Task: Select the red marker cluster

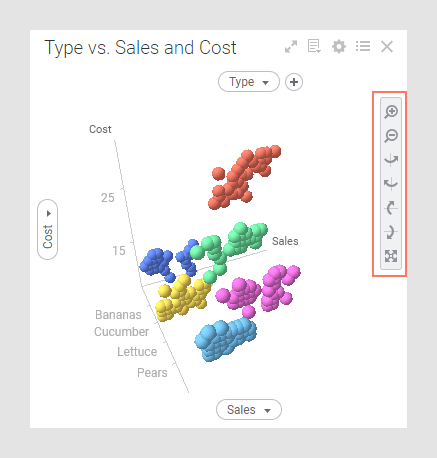Action: pyautogui.click(x=244, y=177)
